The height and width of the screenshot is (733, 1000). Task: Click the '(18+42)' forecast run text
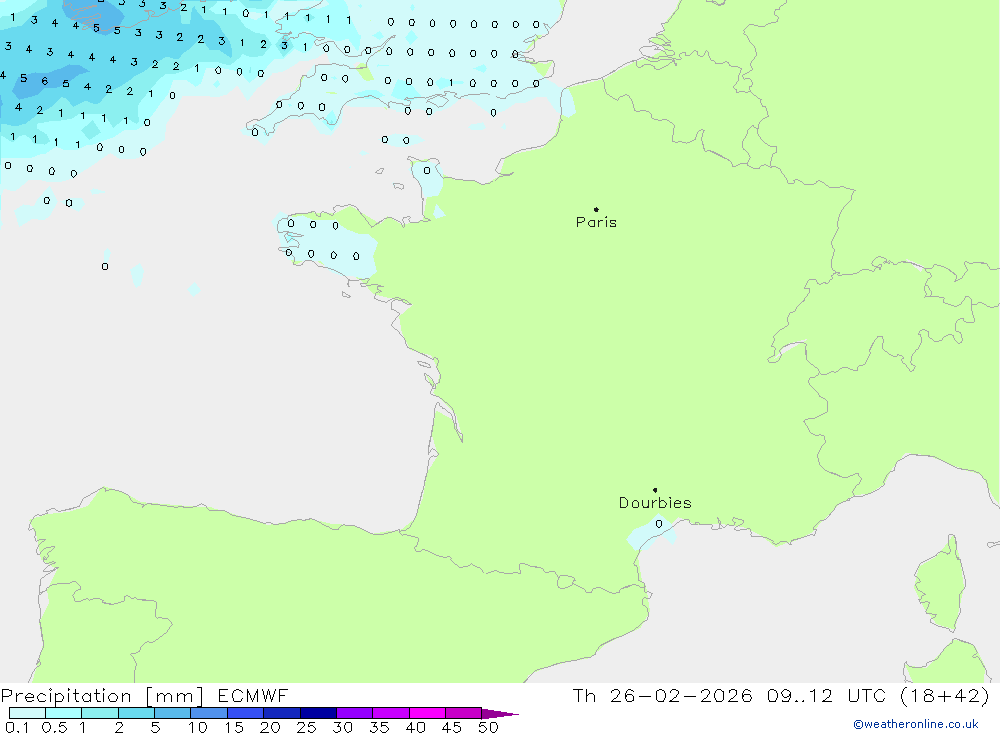tap(945, 695)
